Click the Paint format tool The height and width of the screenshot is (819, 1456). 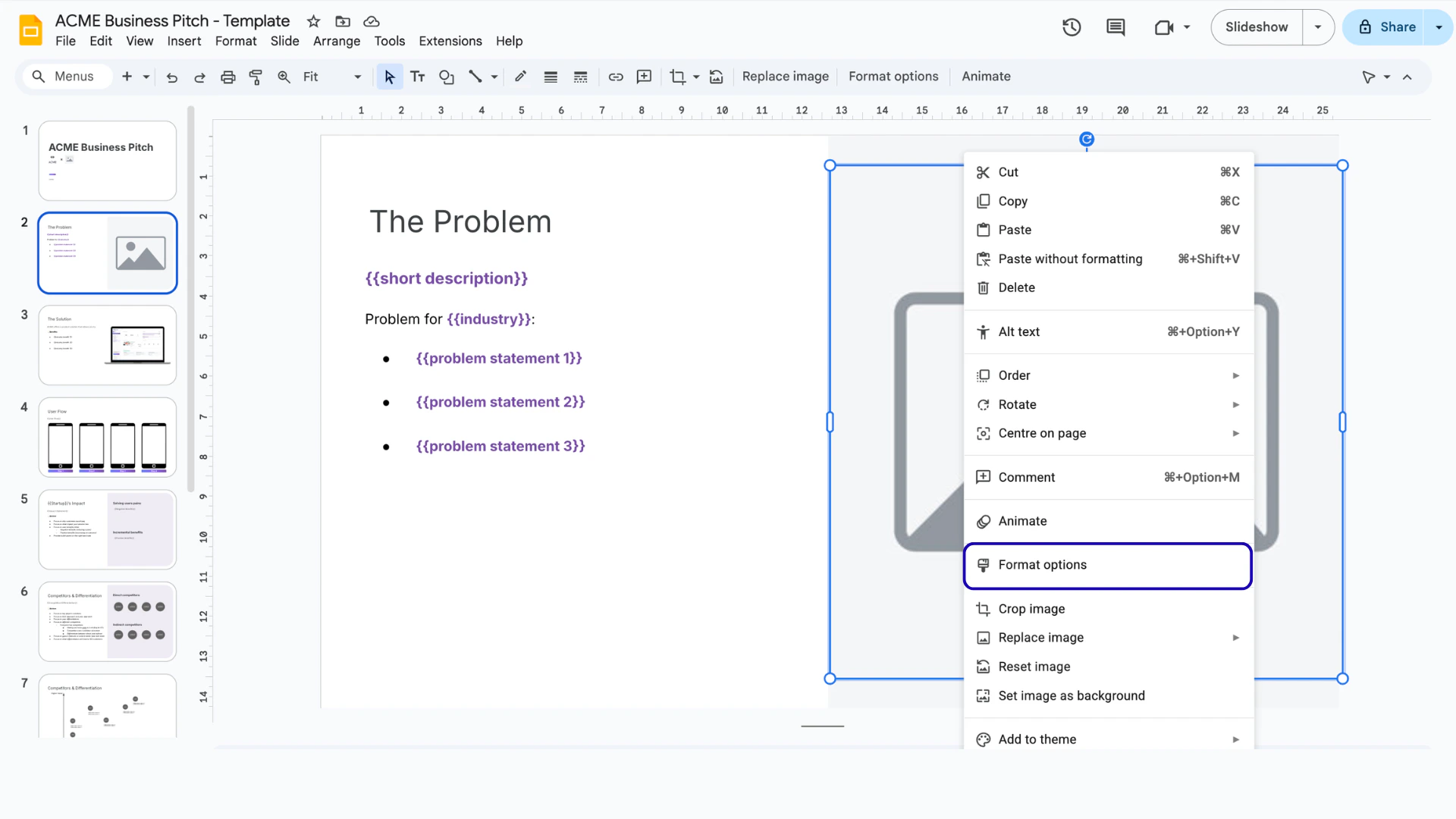tap(256, 77)
